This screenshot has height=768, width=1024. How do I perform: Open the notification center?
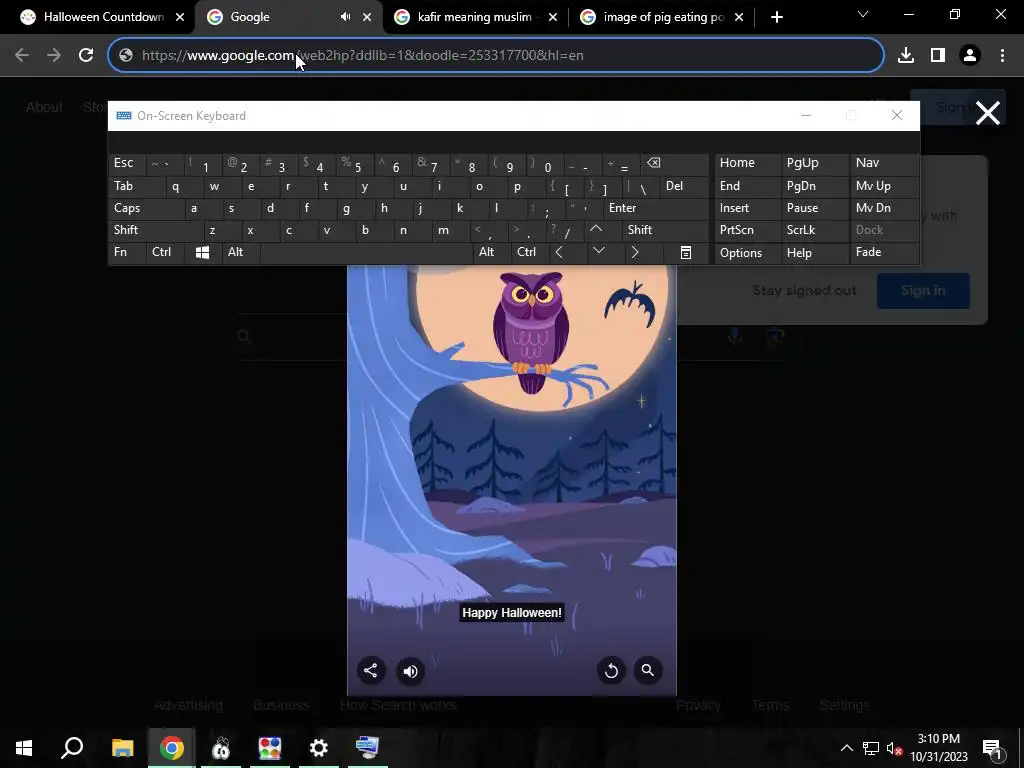[x=993, y=748]
